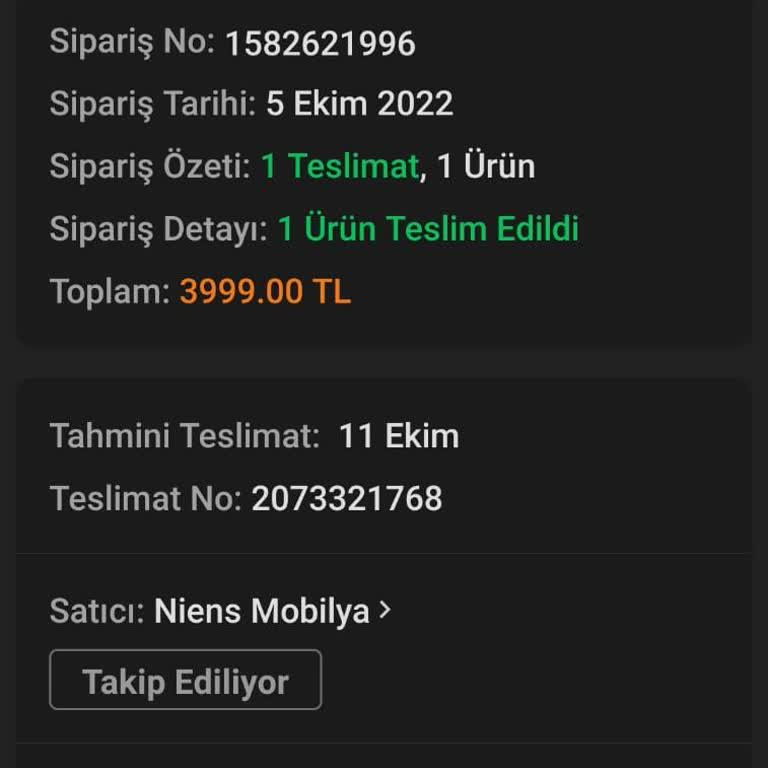Click the "Toplam:" label
Image resolution: width=768 pixels, height=768 pixels.
point(110,292)
